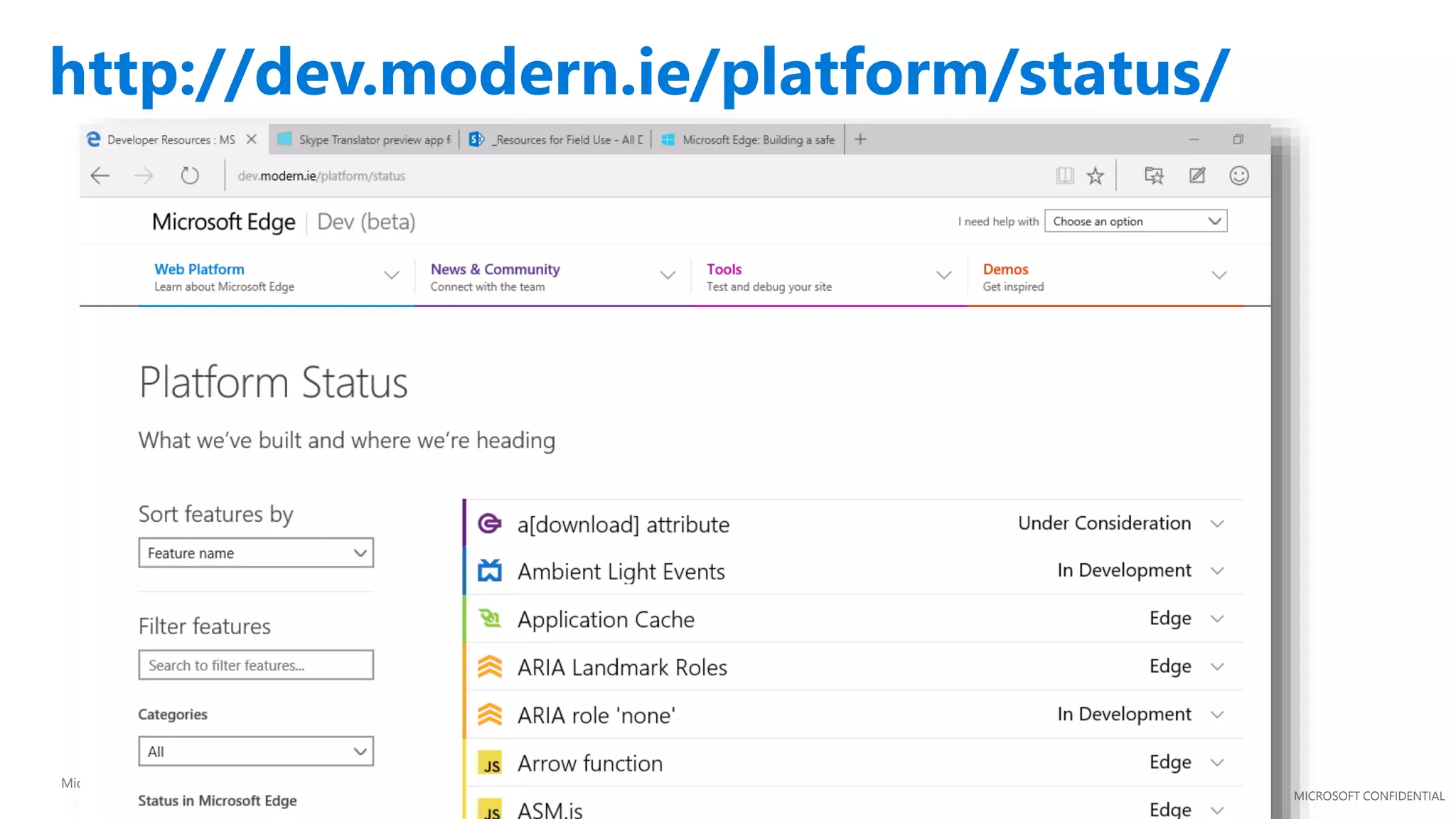1456x819 pixels.
Task: Expand the ARIA role 'none' row chevron
Action: [x=1217, y=714]
